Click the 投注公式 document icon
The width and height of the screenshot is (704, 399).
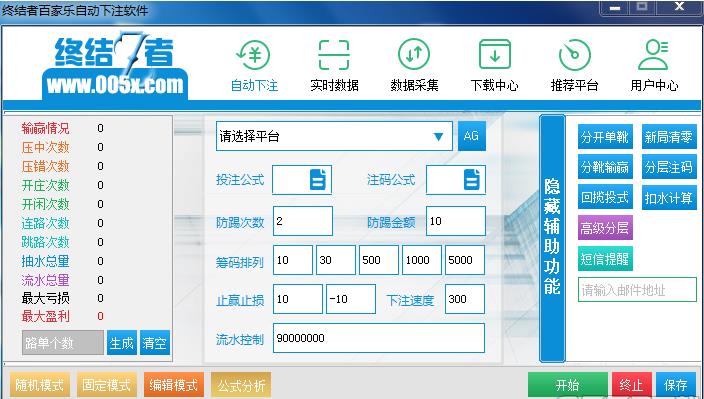coord(318,180)
